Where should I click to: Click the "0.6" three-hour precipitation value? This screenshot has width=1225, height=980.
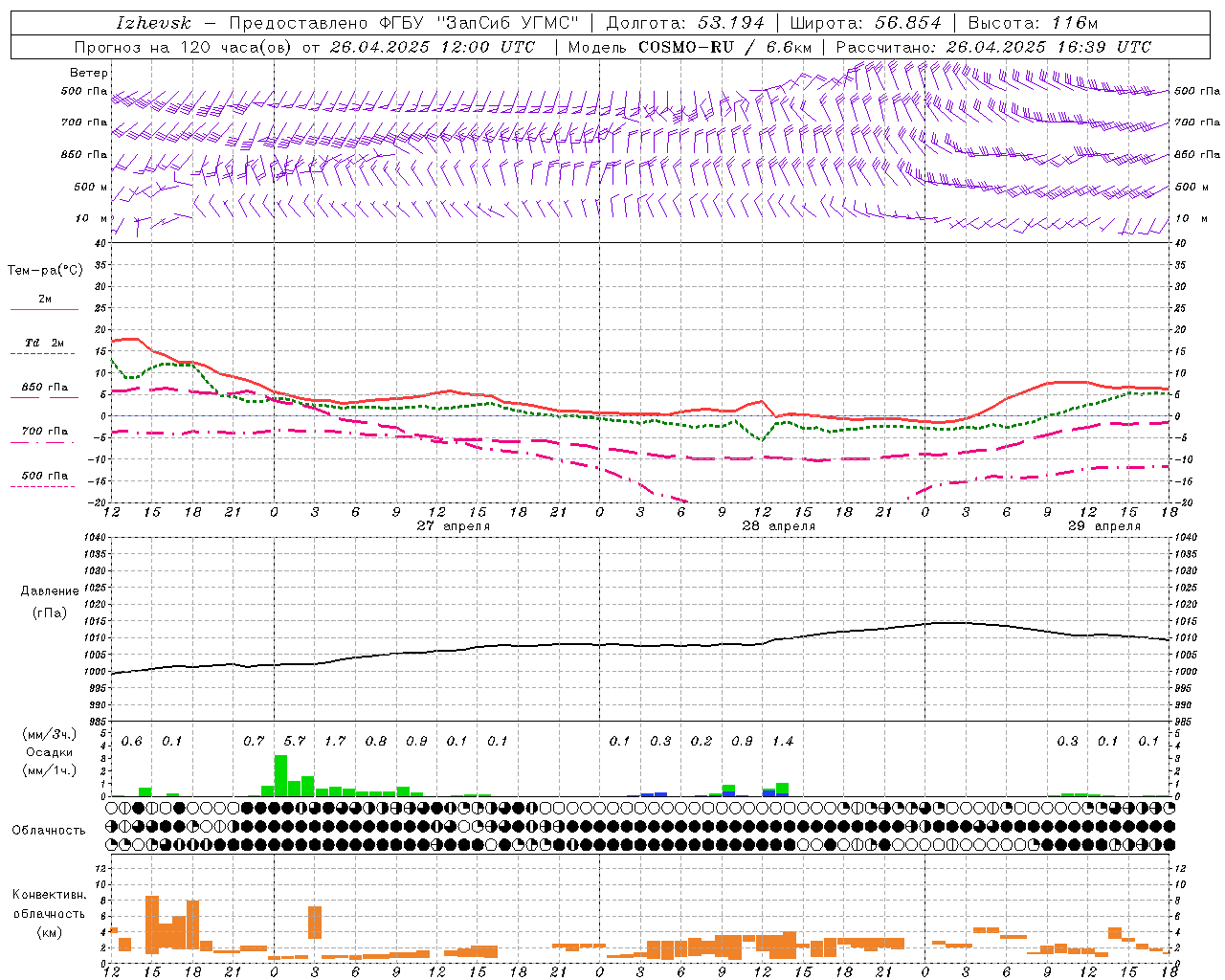tap(132, 742)
